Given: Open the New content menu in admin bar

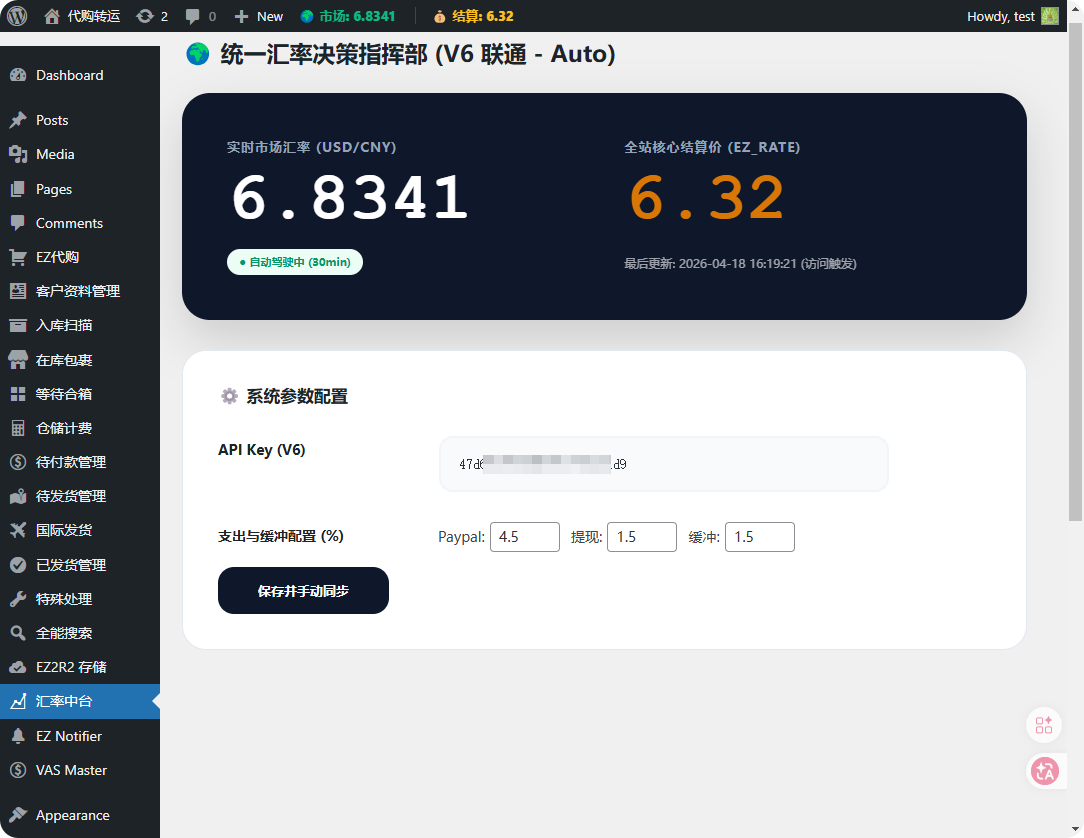Looking at the screenshot, I should point(259,16).
